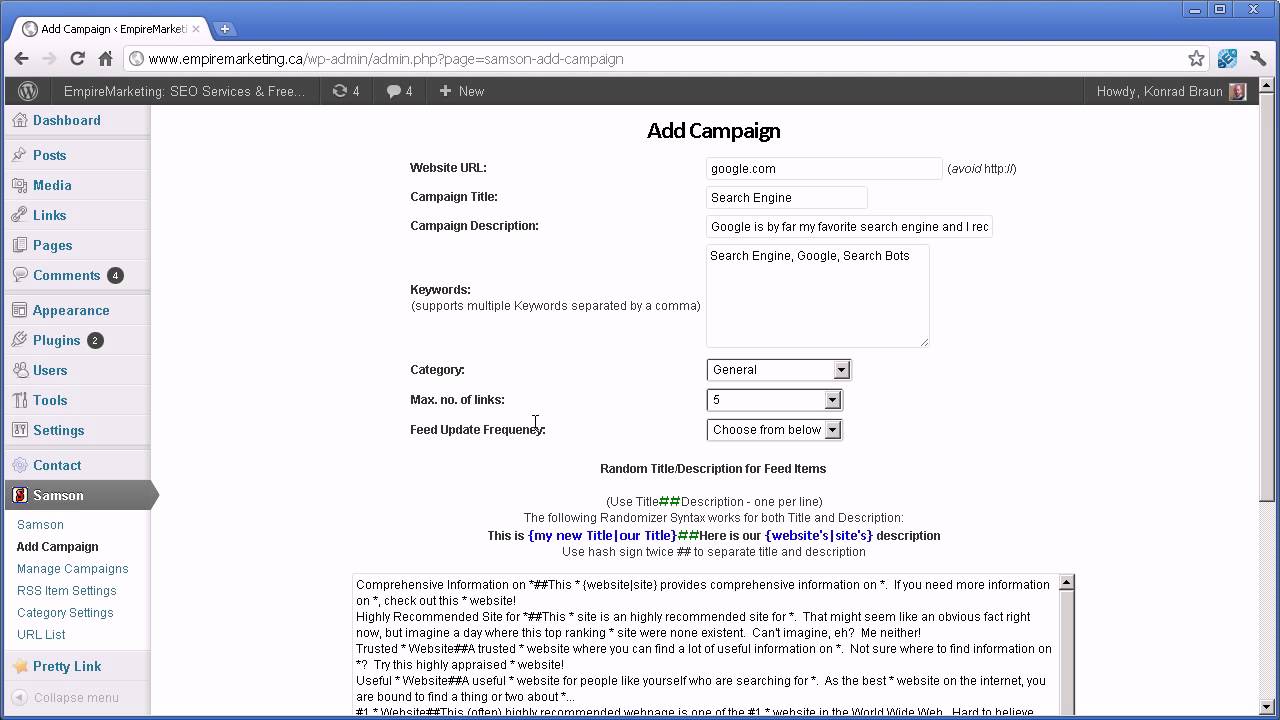This screenshot has width=1280, height=720.
Task: Open Posts menu item
Action: click(x=49, y=155)
